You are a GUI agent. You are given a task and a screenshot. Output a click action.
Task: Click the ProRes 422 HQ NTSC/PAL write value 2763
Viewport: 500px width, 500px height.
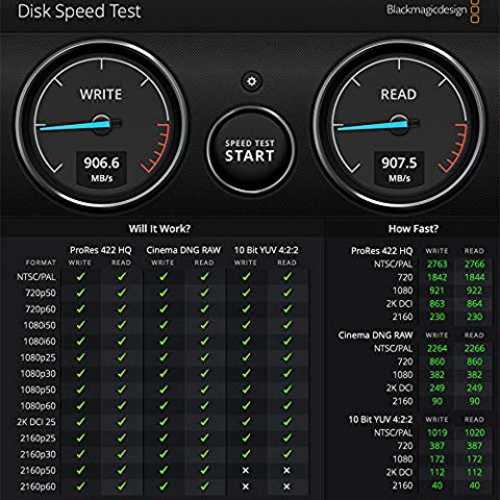(x=437, y=264)
